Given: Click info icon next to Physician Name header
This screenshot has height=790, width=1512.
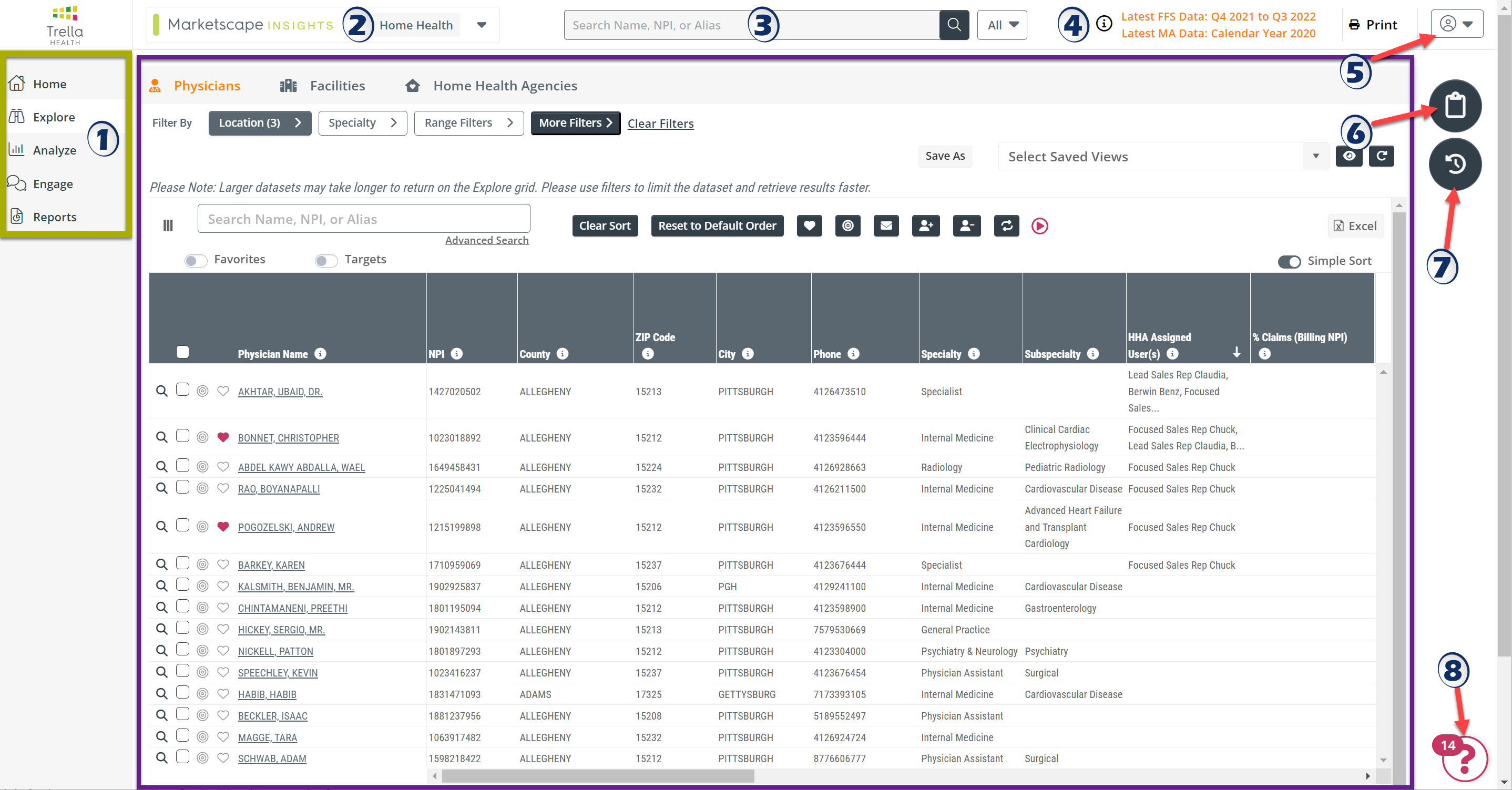Looking at the screenshot, I should click(320, 353).
